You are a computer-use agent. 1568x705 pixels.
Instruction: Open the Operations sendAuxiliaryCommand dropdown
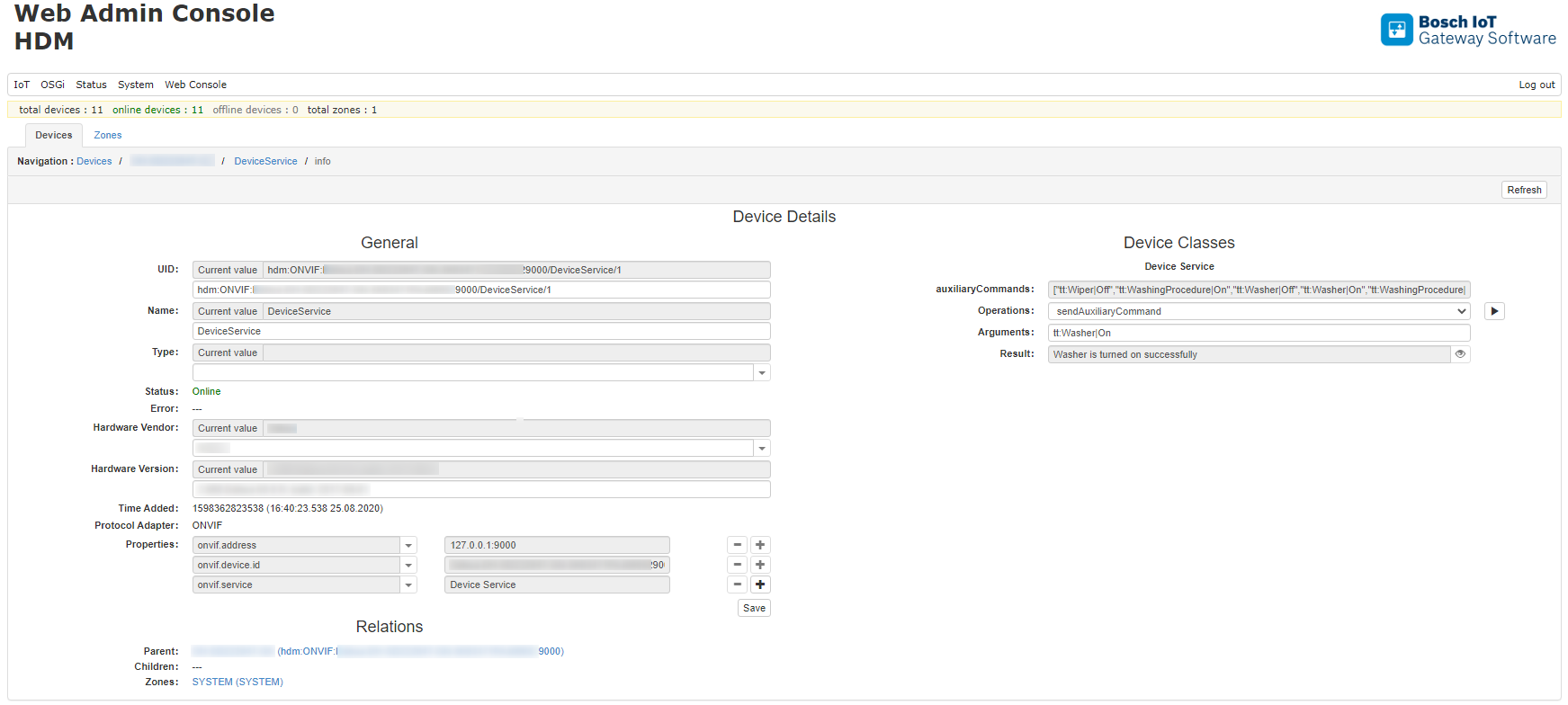(1259, 311)
